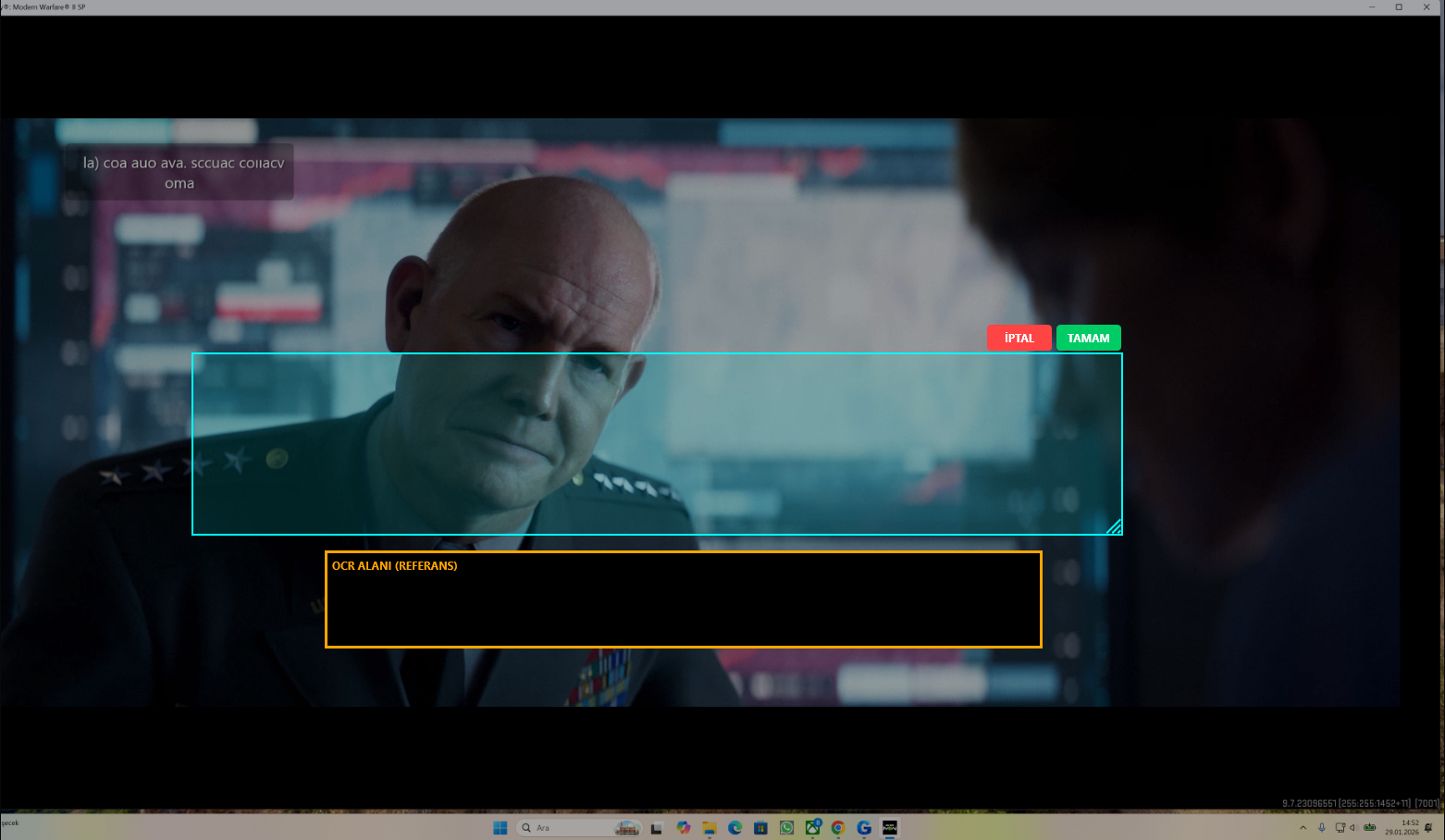Open Microsoft Edge browser
Screen dimensions: 1445x840
735,828
